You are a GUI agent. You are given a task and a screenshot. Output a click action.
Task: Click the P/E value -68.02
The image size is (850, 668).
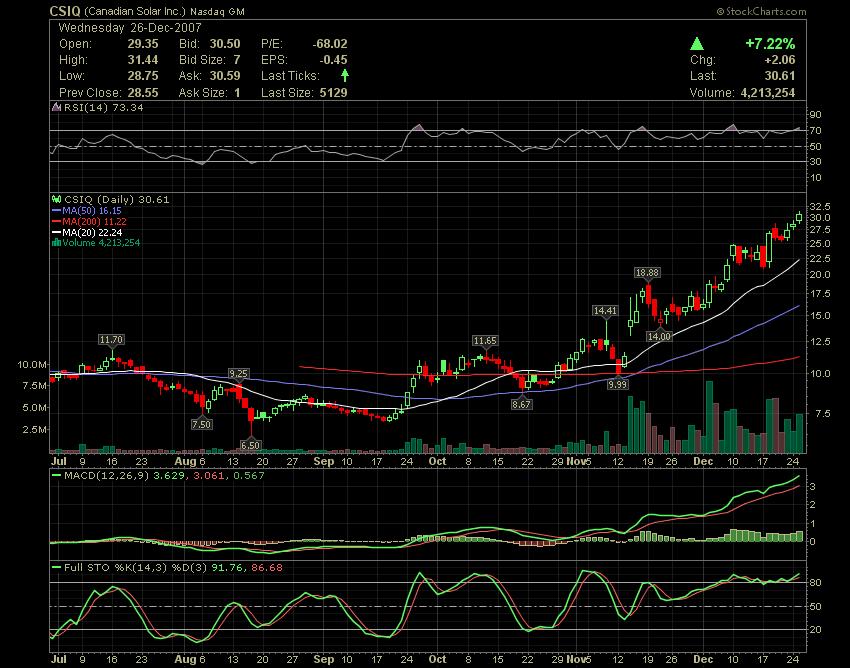click(x=330, y=44)
